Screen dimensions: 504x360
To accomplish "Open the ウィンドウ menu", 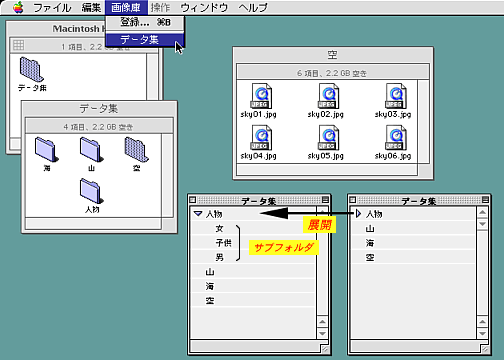I will tap(204, 7).
